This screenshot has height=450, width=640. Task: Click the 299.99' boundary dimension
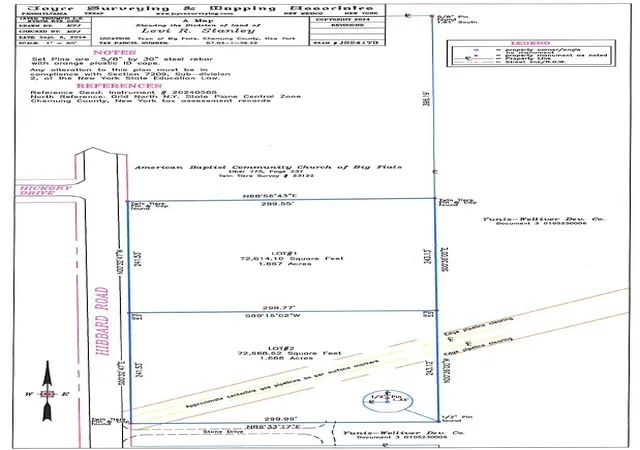point(281,419)
